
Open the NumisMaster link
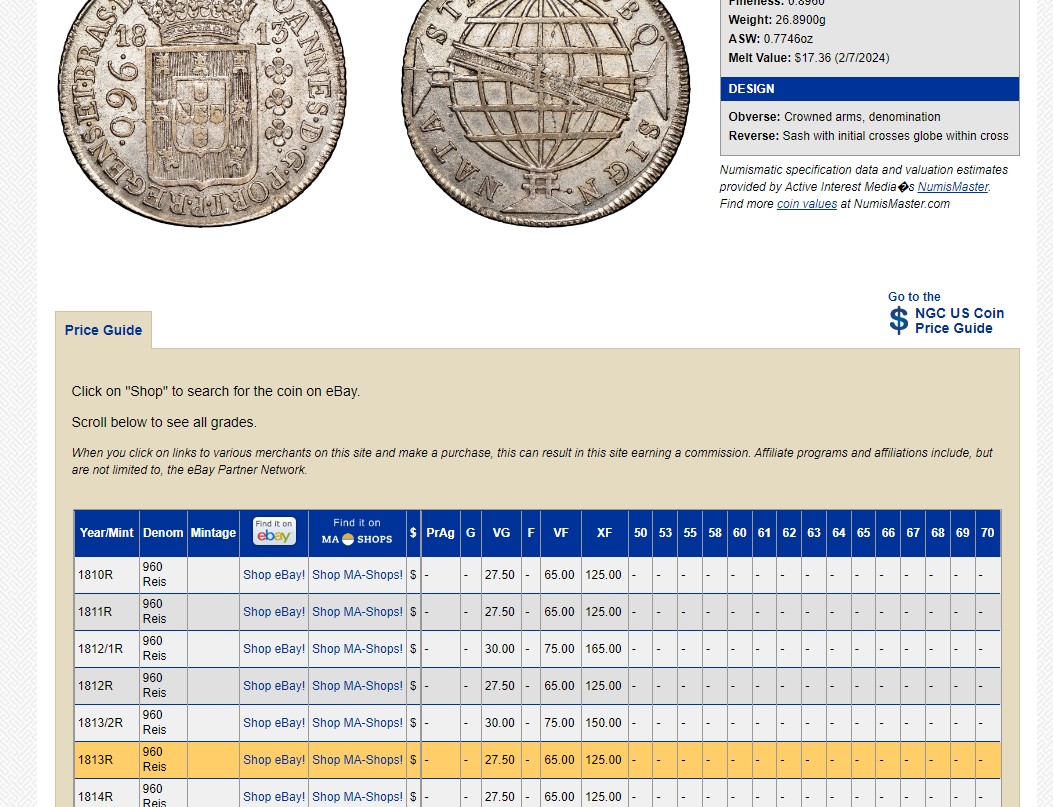pos(953,187)
